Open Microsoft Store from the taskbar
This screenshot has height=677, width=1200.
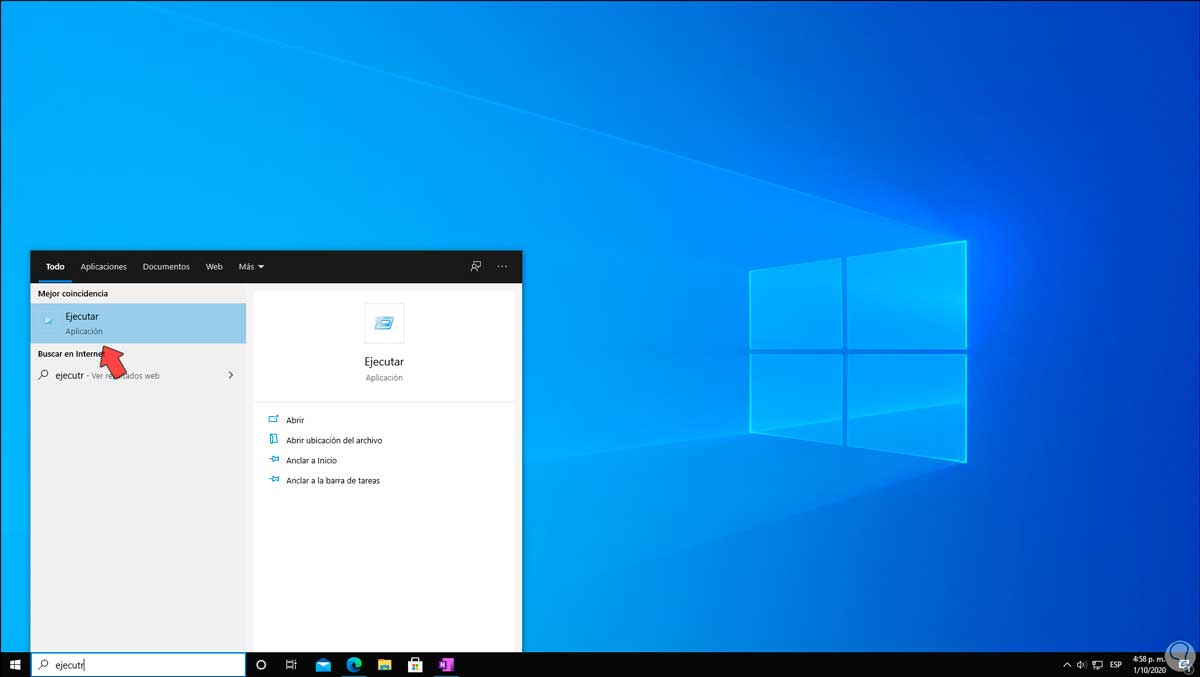click(415, 664)
